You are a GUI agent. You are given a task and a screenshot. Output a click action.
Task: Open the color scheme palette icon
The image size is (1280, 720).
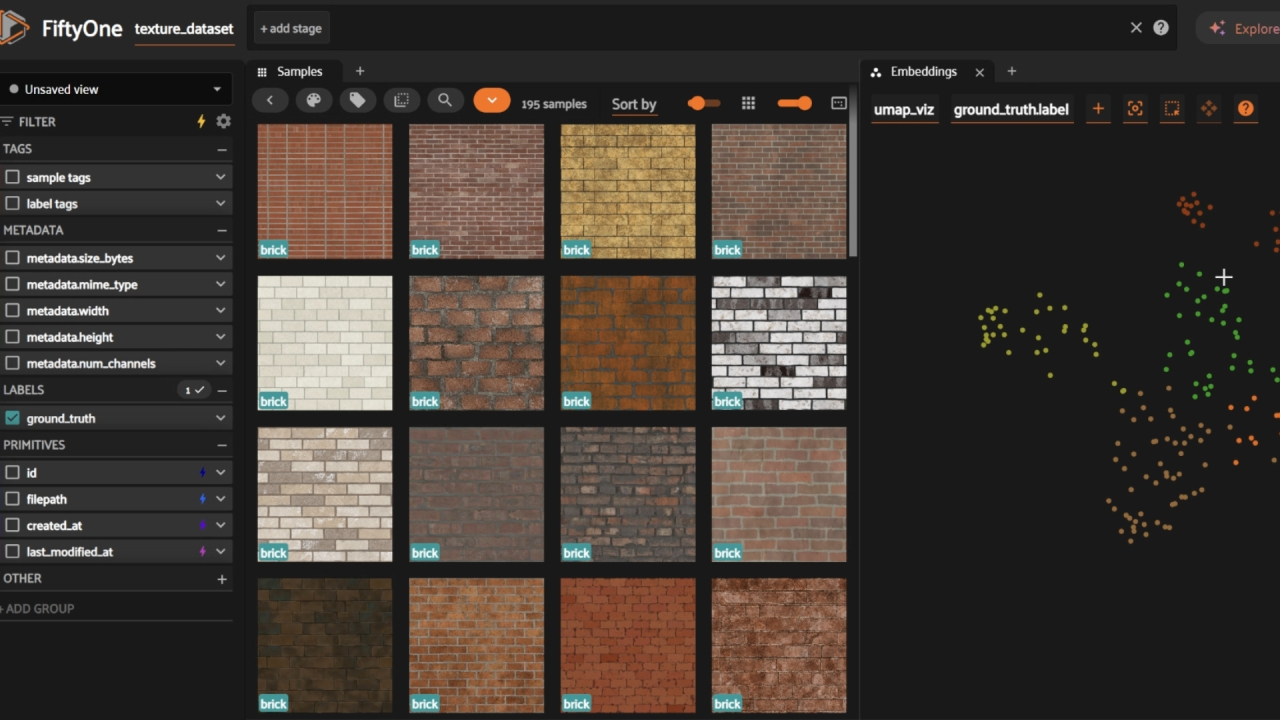[313, 101]
